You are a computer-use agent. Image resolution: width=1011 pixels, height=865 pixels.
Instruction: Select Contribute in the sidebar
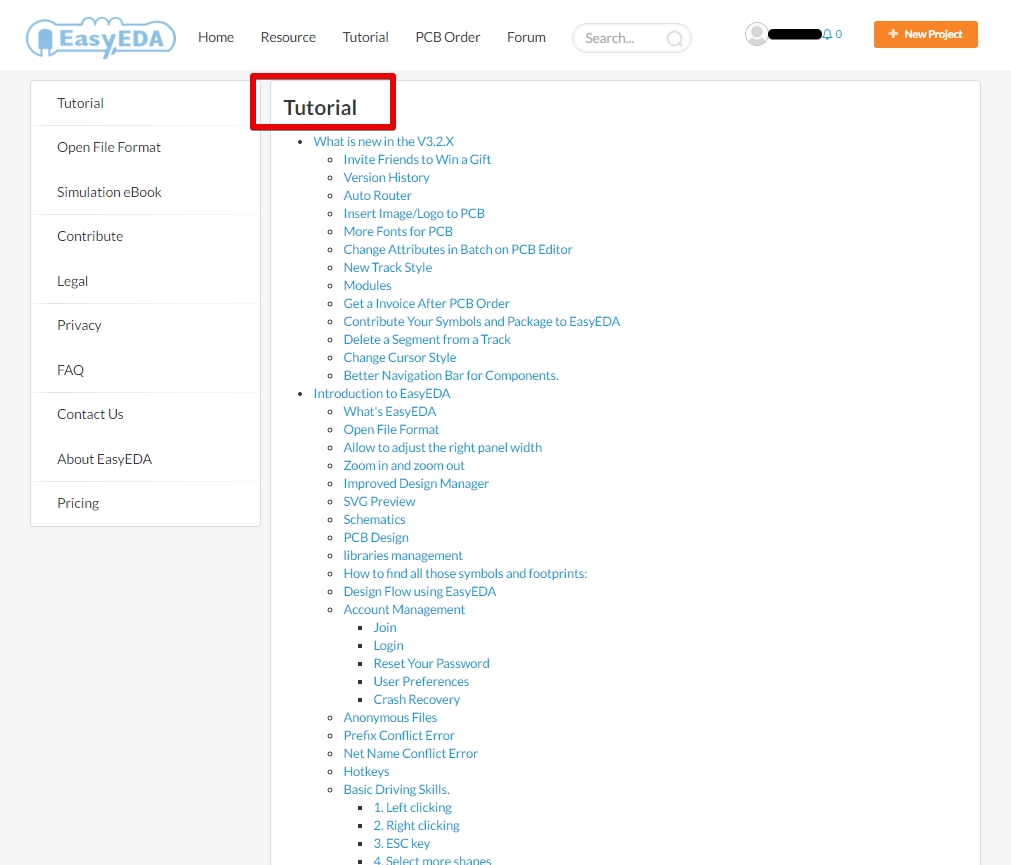90,237
